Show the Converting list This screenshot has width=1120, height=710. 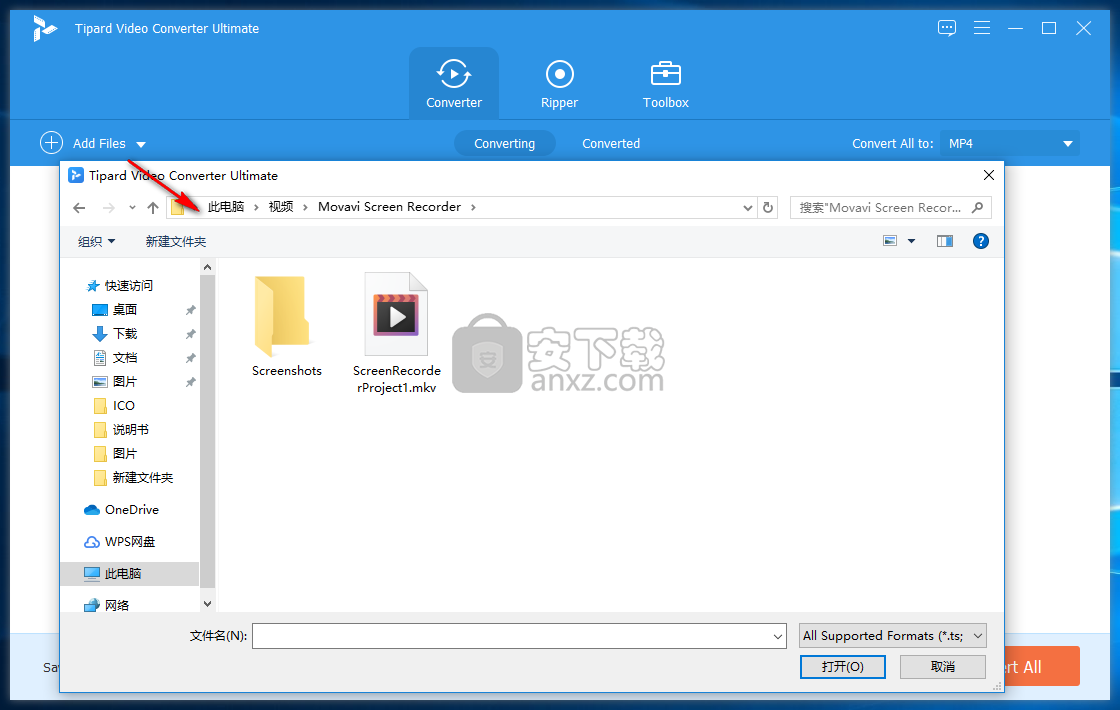pyautogui.click(x=504, y=144)
